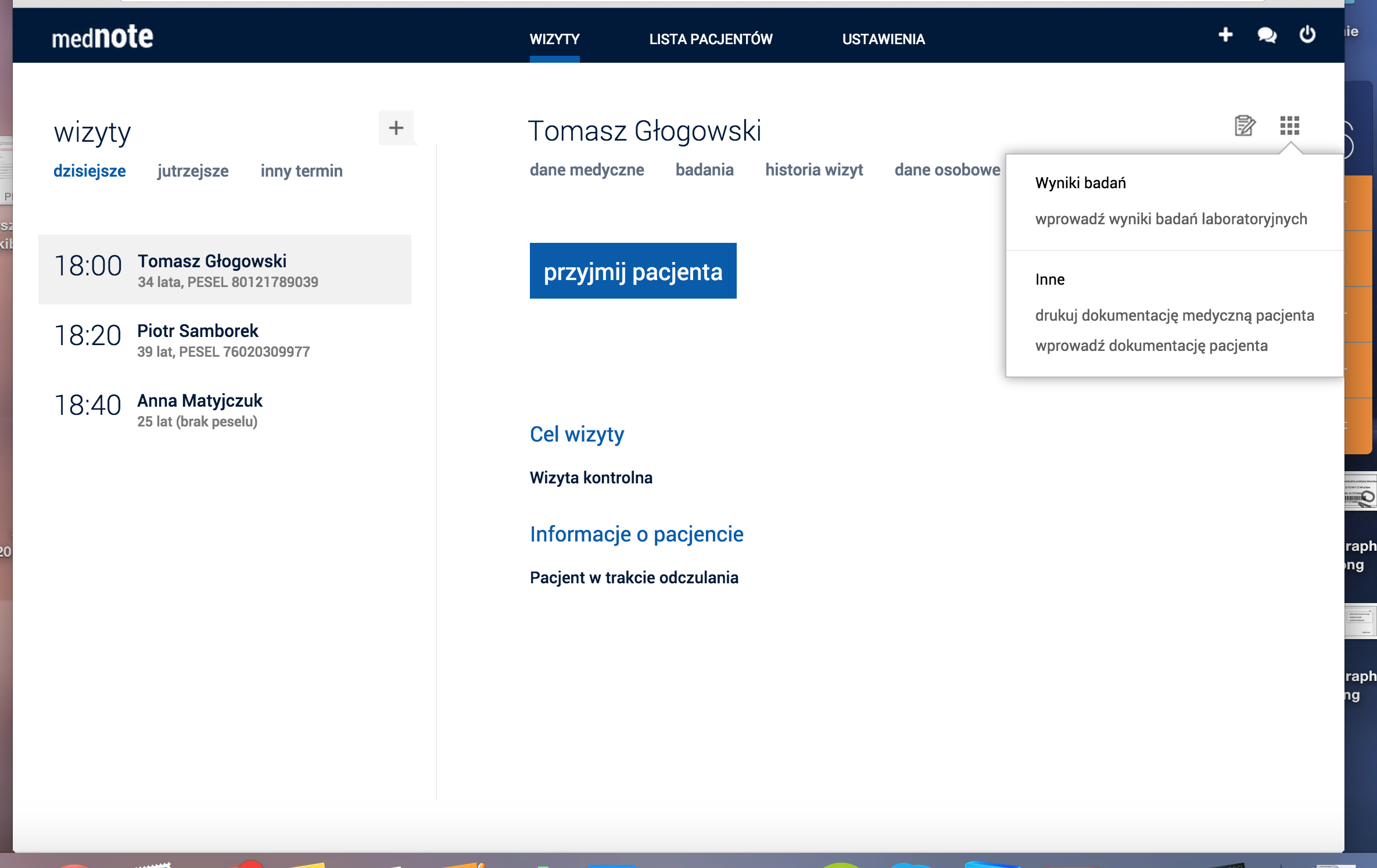Select the Wizyty navigation tab
The image size is (1377, 868).
[x=554, y=39]
